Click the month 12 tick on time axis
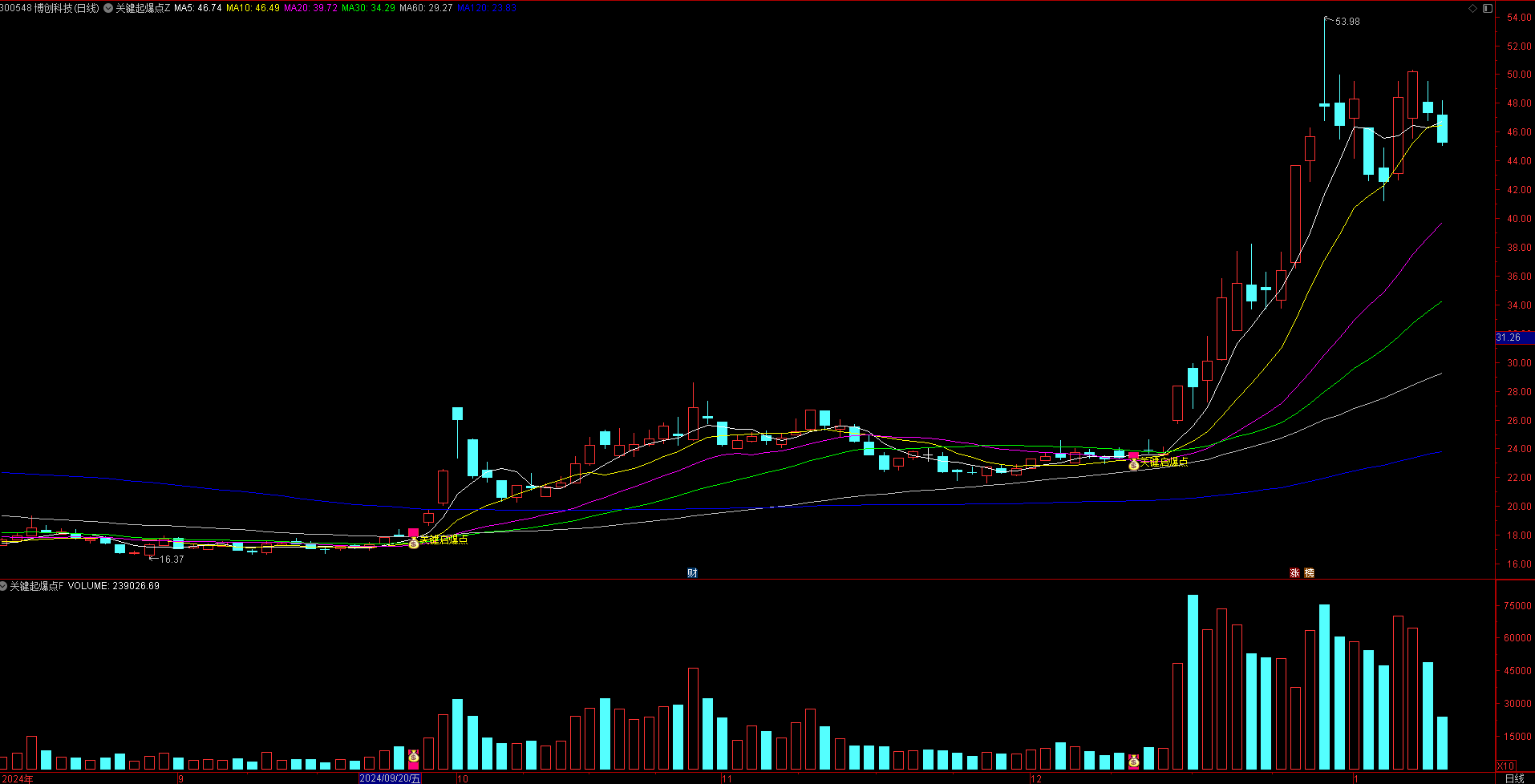The image size is (1535, 784). pos(1036,778)
